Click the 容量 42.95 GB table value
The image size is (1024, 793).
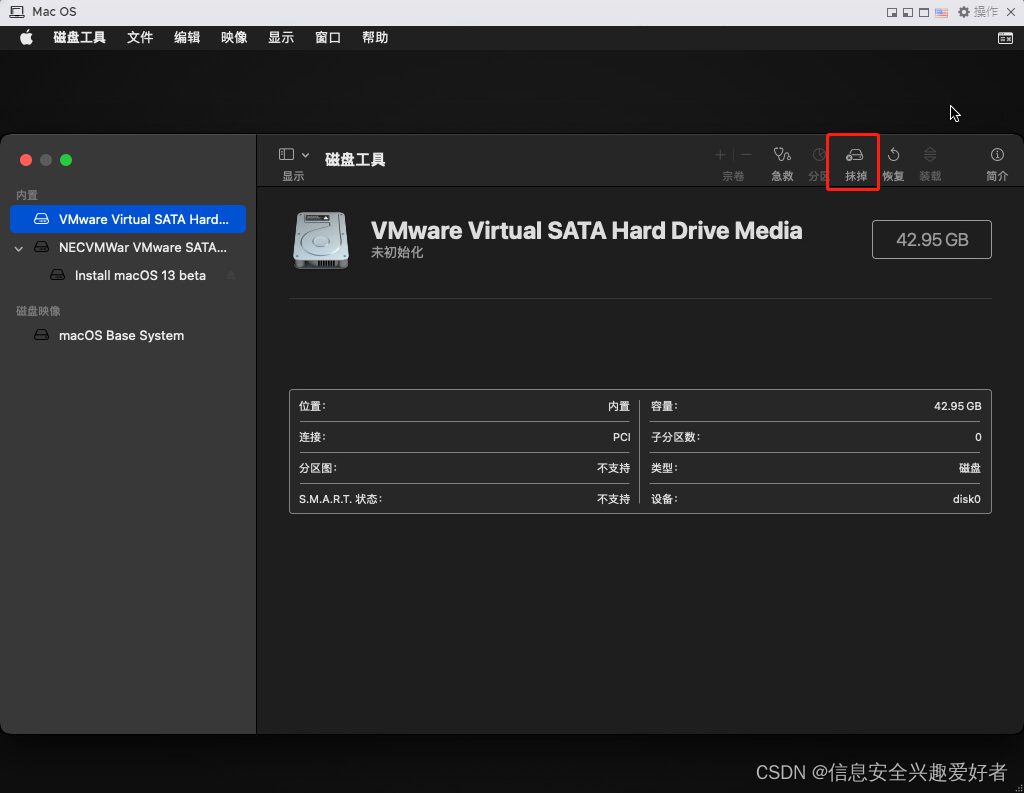point(957,406)
